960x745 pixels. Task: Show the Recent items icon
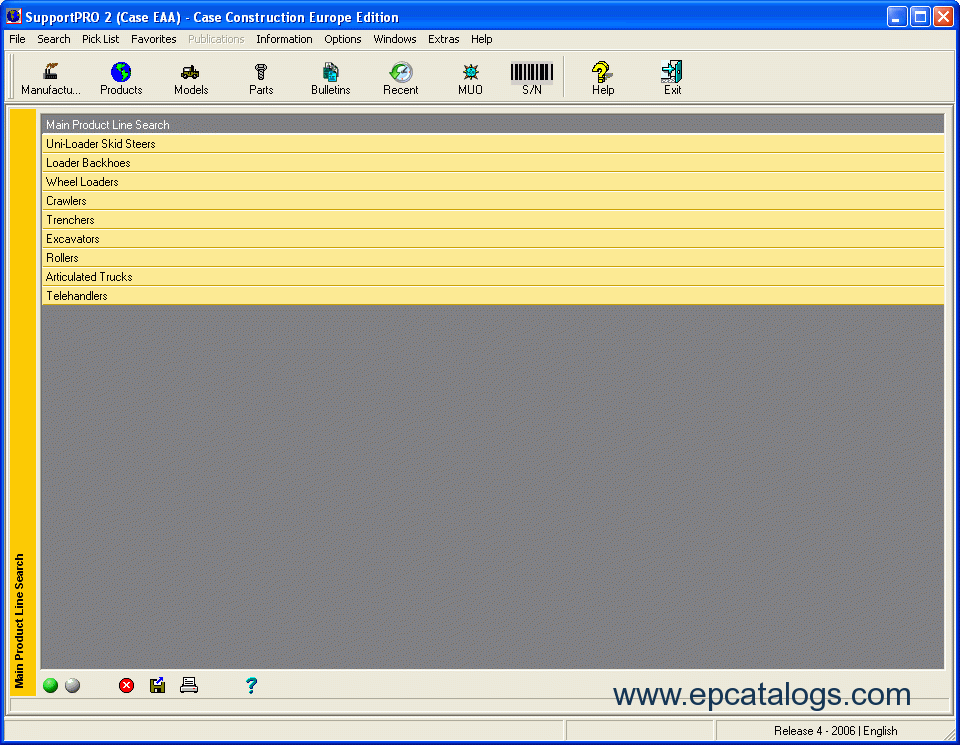pos(400,78)
